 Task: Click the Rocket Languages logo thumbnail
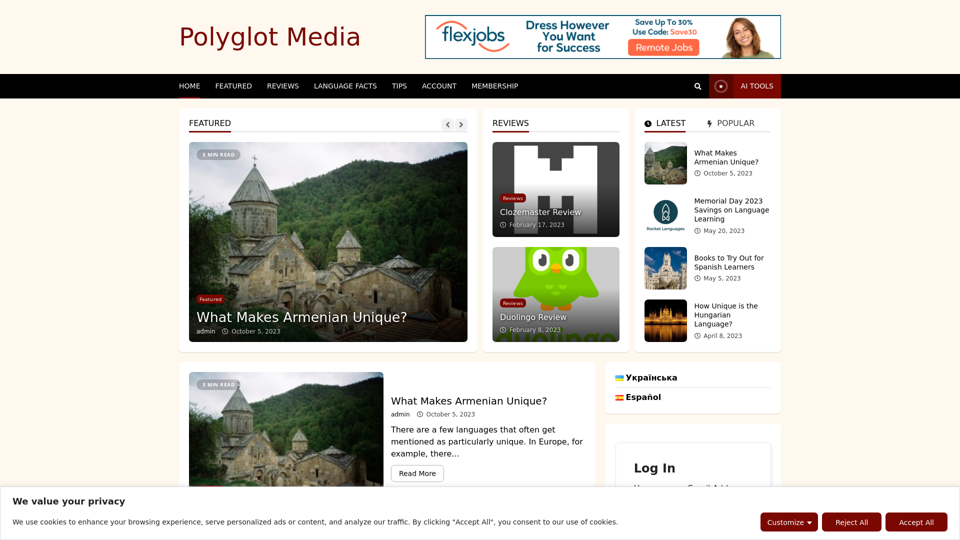click(x=665, y=215)
